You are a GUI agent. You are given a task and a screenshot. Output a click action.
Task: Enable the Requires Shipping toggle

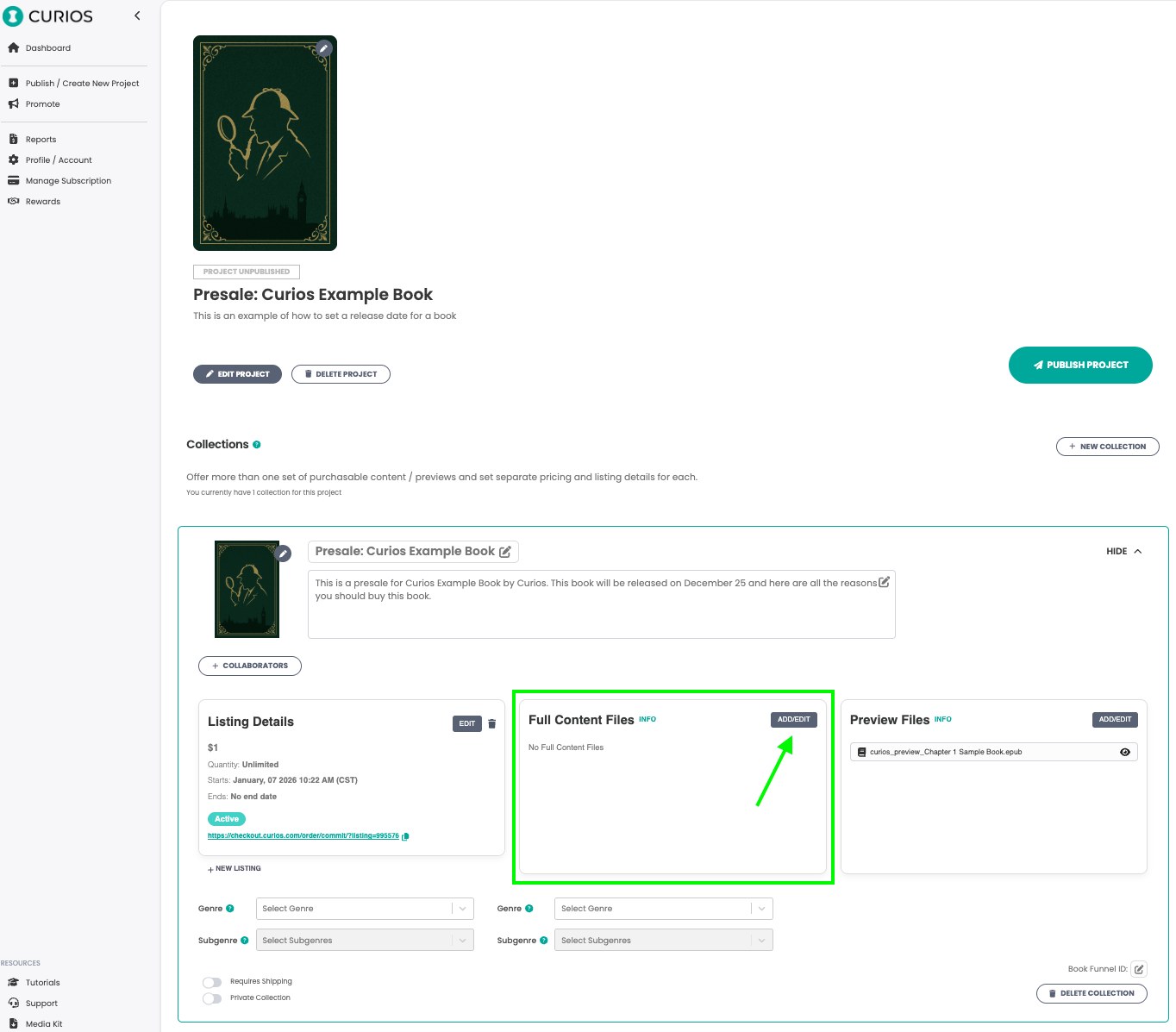[x=212, y=981]
